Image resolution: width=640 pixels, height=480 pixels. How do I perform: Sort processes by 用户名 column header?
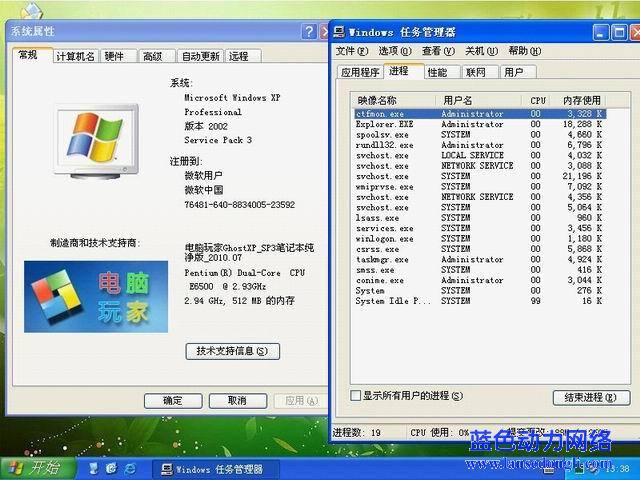477,100
